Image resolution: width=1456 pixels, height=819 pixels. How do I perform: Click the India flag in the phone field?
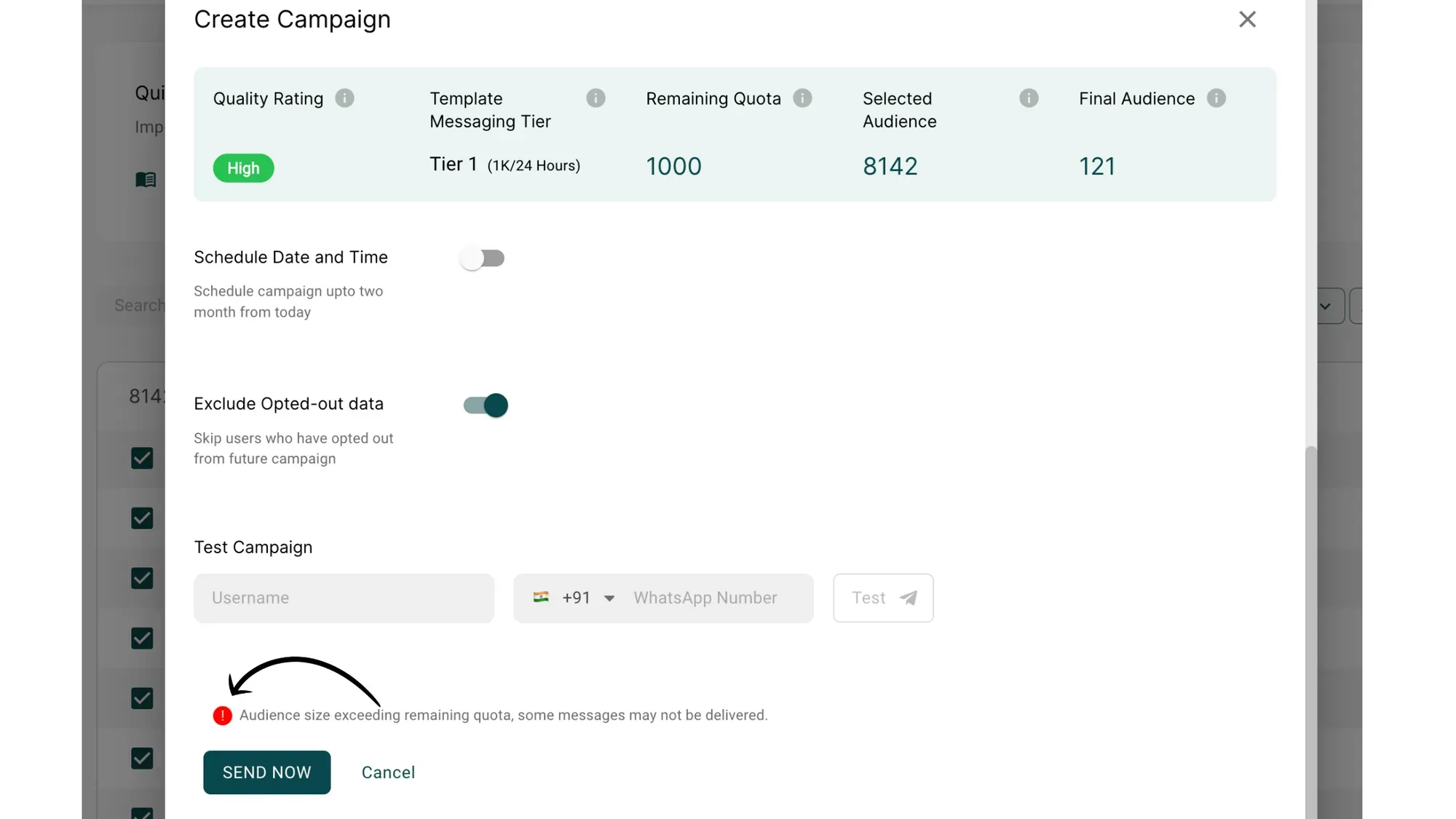click(x=541, y=598)
